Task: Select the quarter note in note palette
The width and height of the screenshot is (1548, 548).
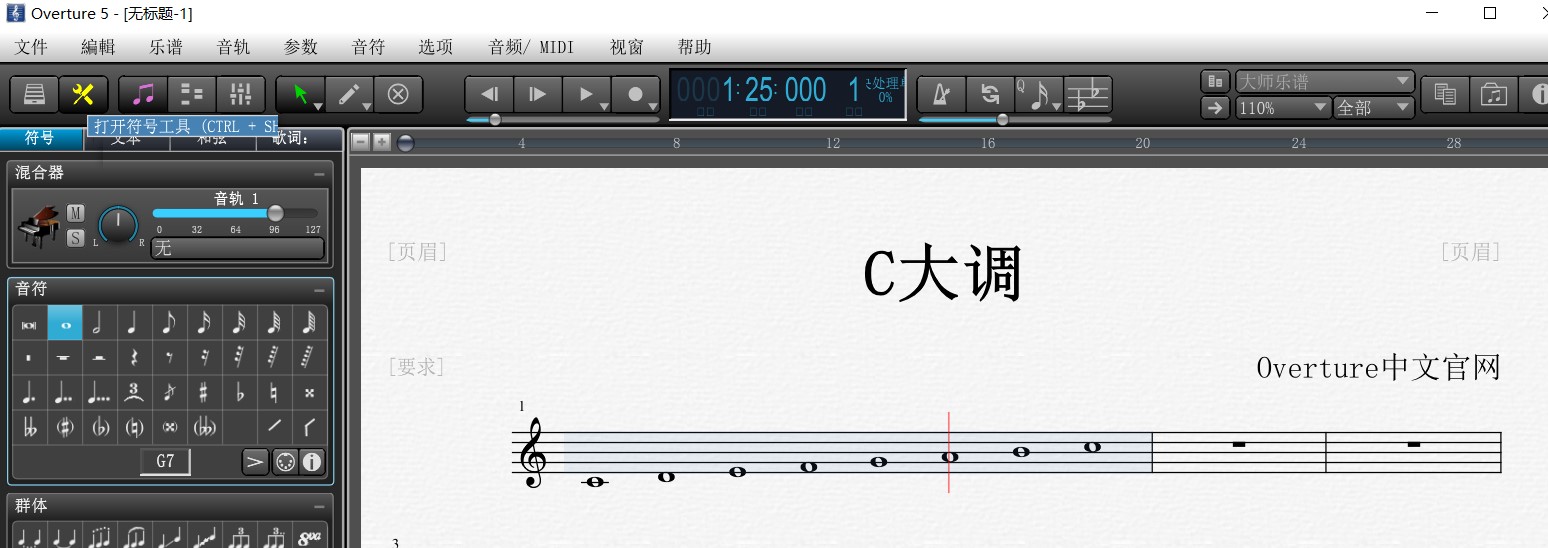Action: 134,323
